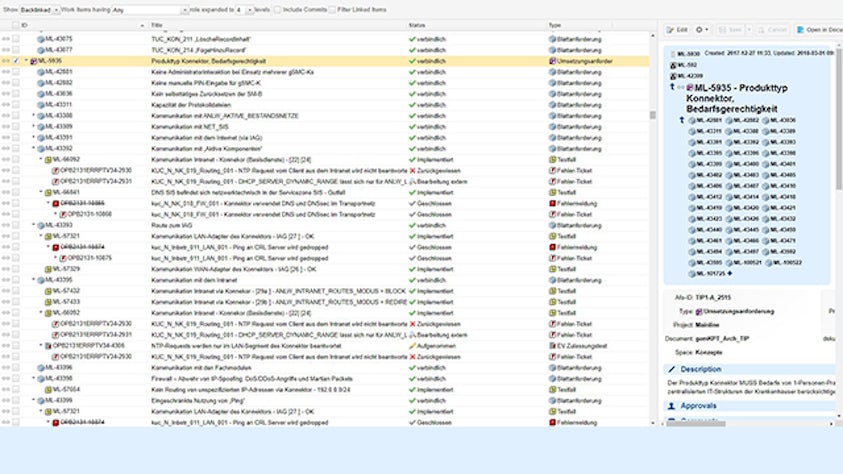This screenshot has height=474, width=843.
Task: Check the ML-57054 row checkbox
Action: [16, 390]
